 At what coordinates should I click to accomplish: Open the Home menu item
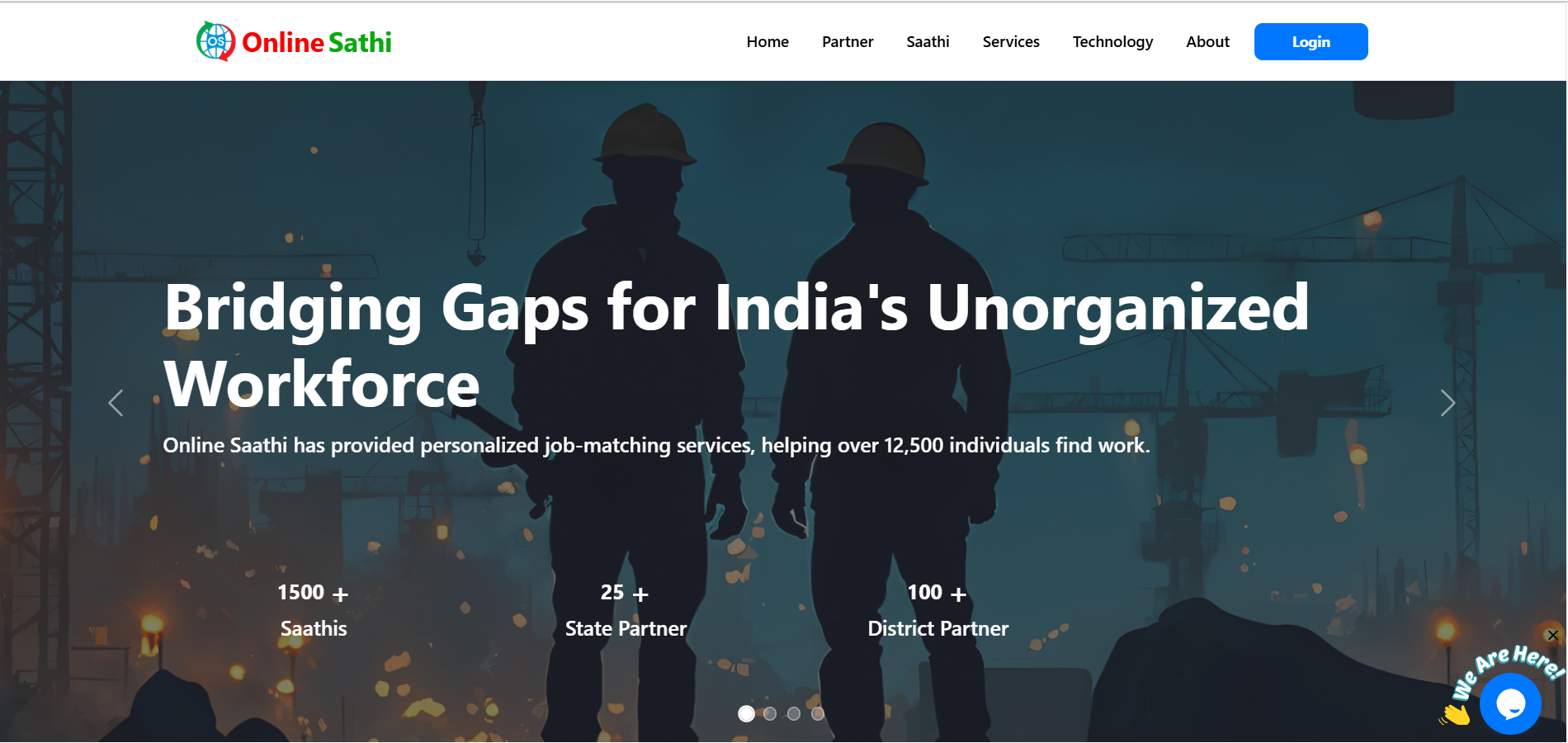click(x=767, y=42)
